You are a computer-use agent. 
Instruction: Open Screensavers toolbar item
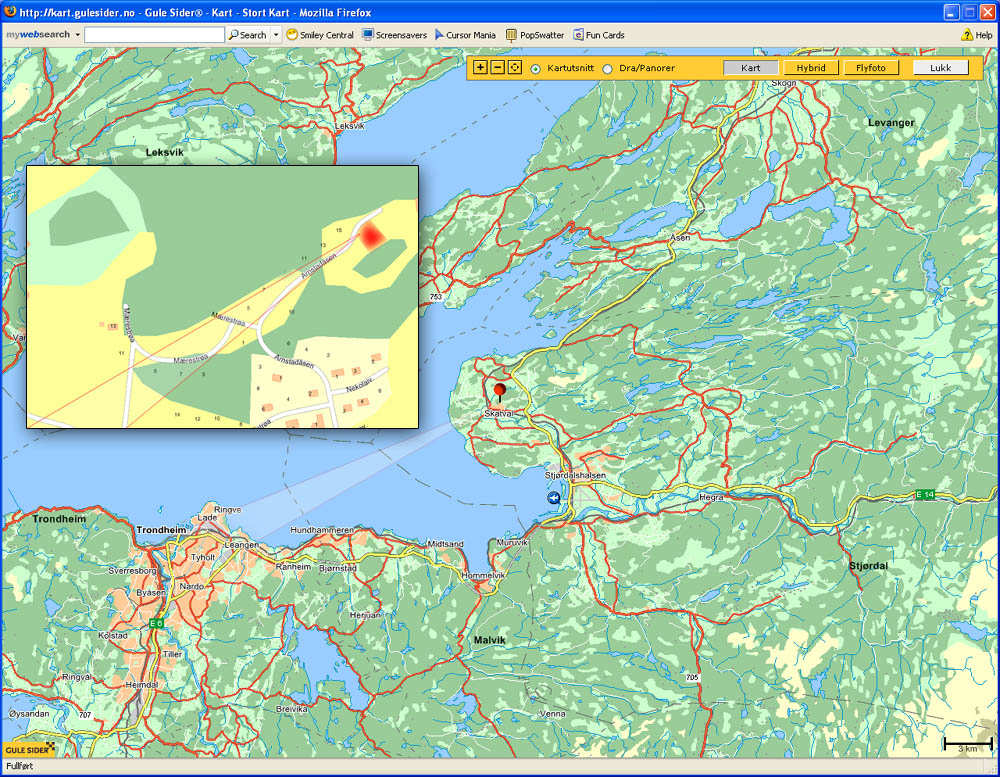point(394,35)
